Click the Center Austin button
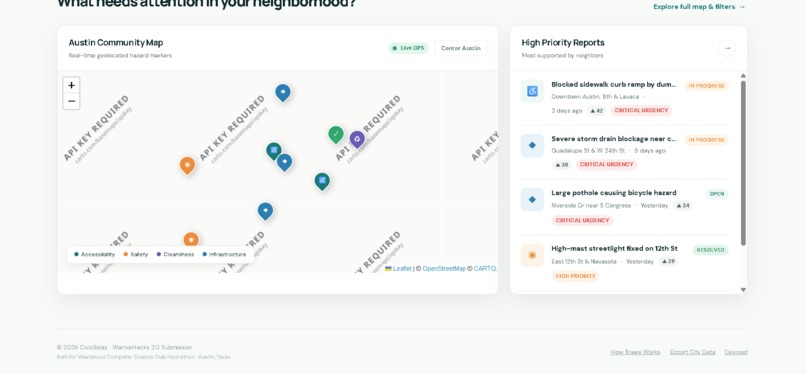Screen dimensions: 806x374 [461, 48]
